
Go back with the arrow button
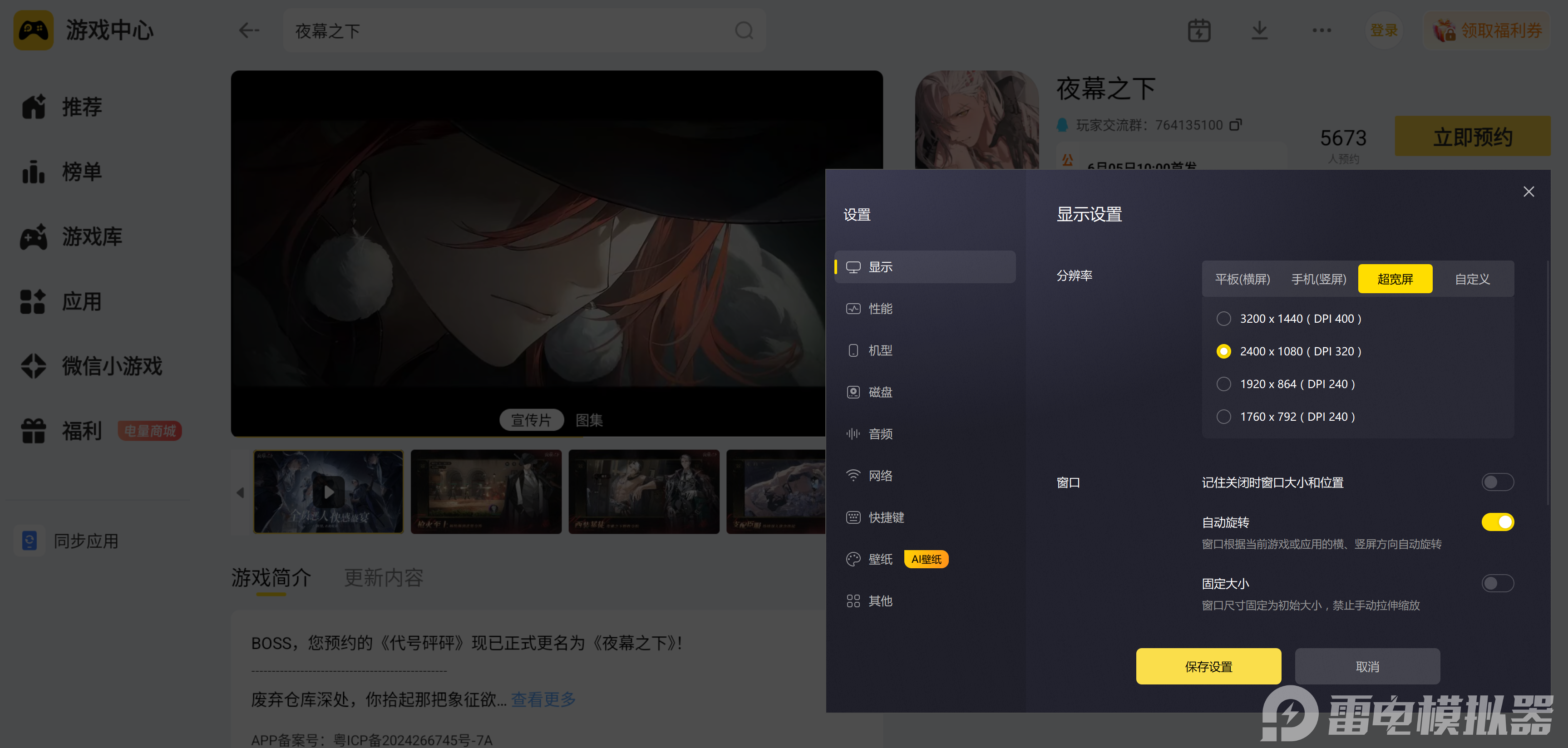[249, 30]
